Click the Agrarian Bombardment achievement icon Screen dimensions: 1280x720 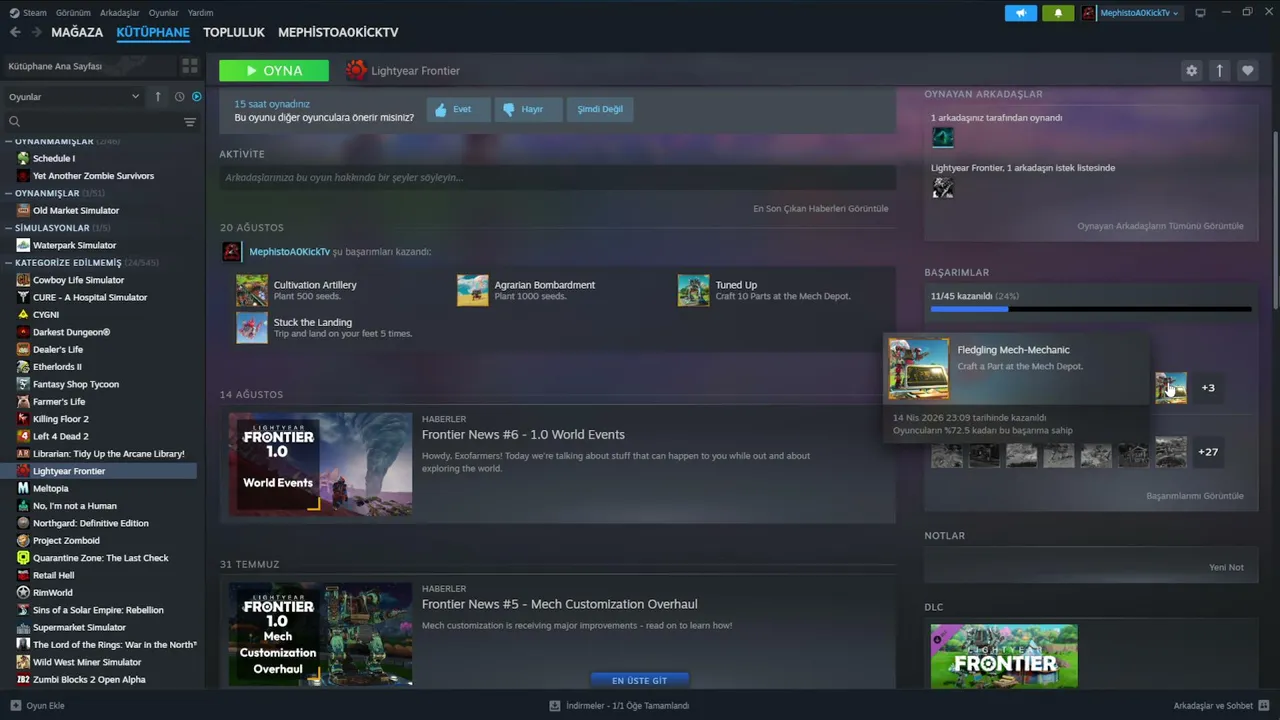pyautogui.click(x=473, y=290)
